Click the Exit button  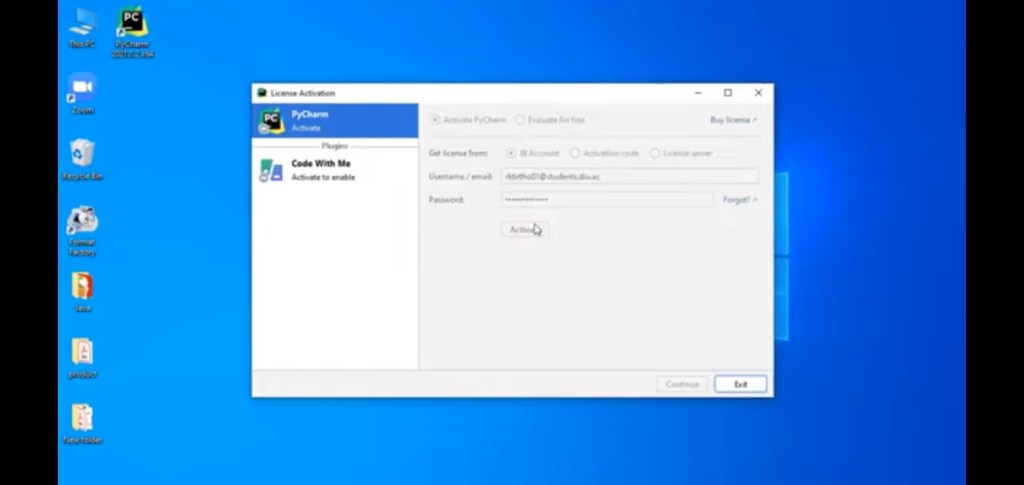tap(740, 384)
